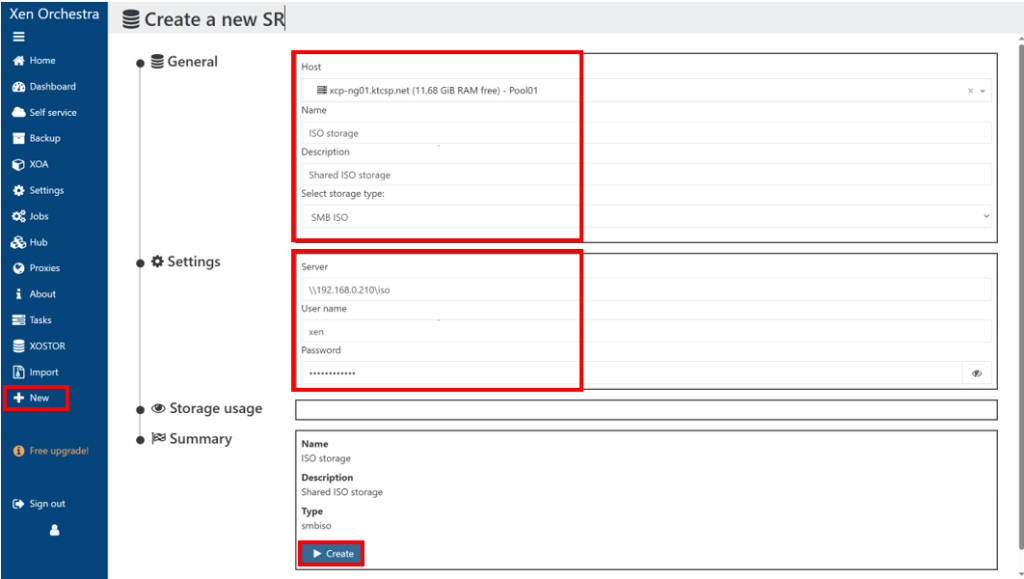Click the XOA cube icon
This screenshot has width=1024, height=579.
coord(18,165)
